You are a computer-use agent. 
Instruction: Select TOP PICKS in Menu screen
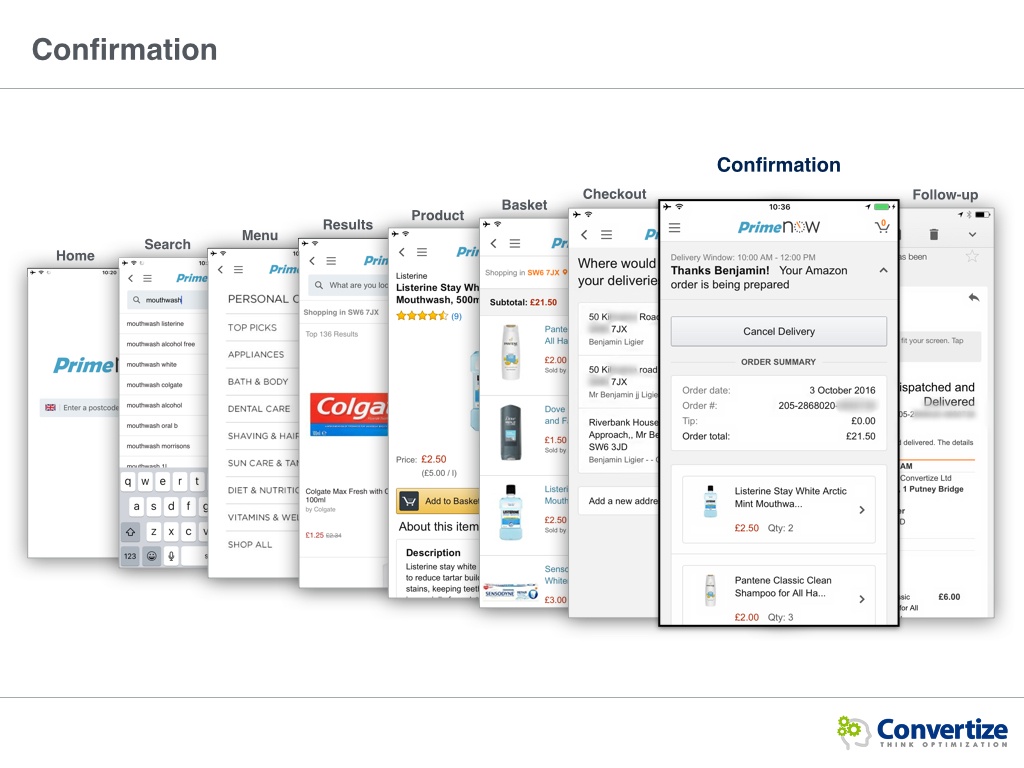click(x=252, y=328)
